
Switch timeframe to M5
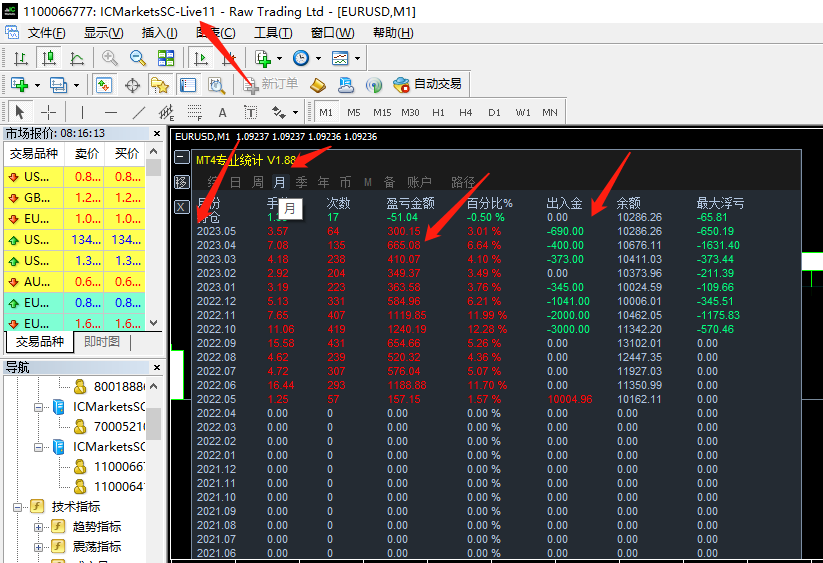pyautogui.click(x=354, y=112)
